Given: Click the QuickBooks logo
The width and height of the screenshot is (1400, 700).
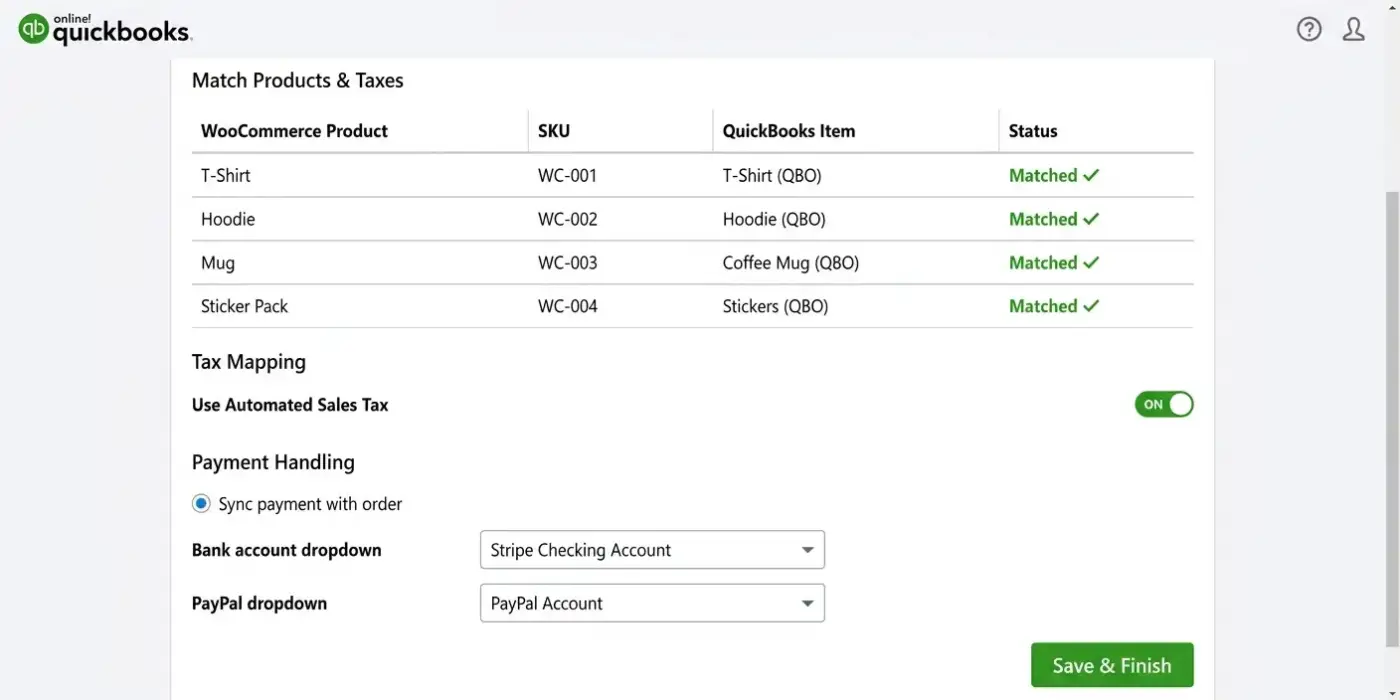Looking at the screenshot, I should coord(104,29).
